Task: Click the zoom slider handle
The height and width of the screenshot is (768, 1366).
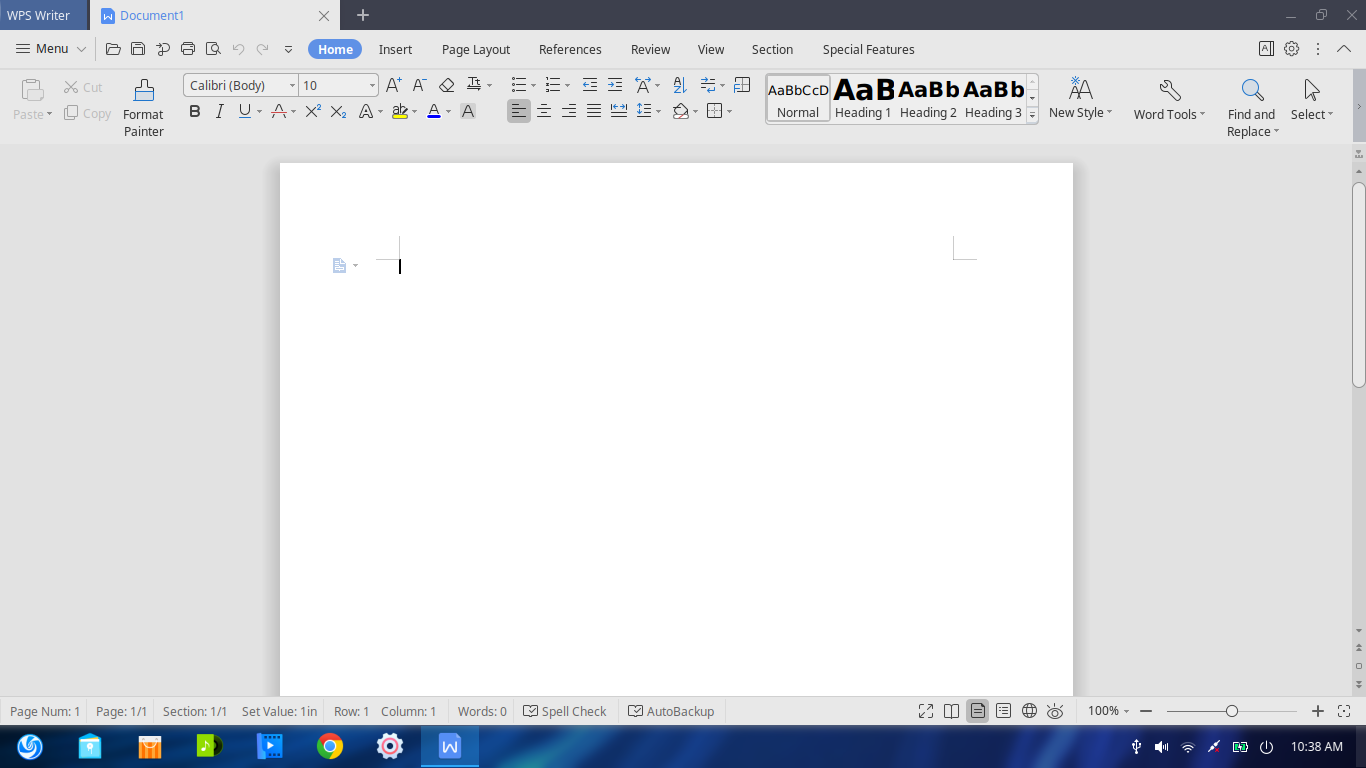Action: [x=1232, y=711]
